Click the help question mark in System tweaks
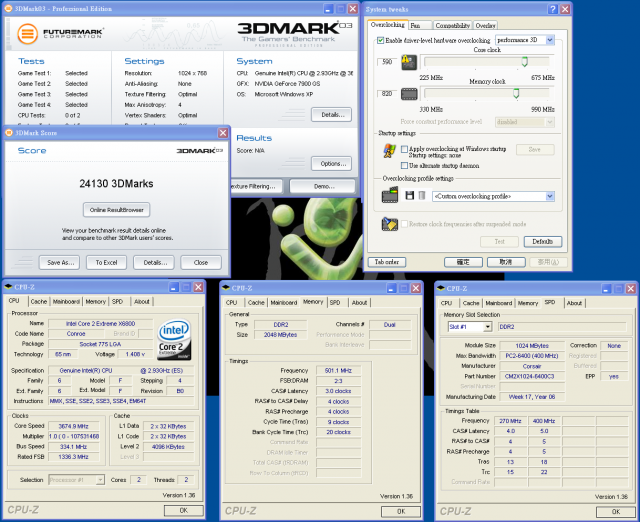640x522 pixels. pyautogui.click(x=553, y=9)
